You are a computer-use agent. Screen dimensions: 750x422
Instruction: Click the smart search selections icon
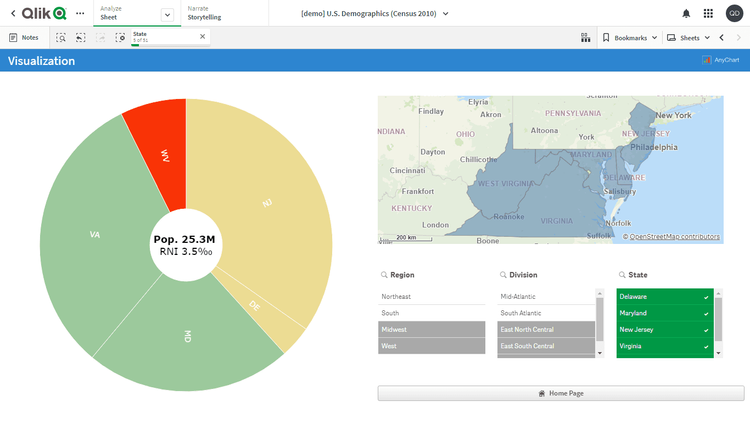pyautogui.click(x=61, y=37)
